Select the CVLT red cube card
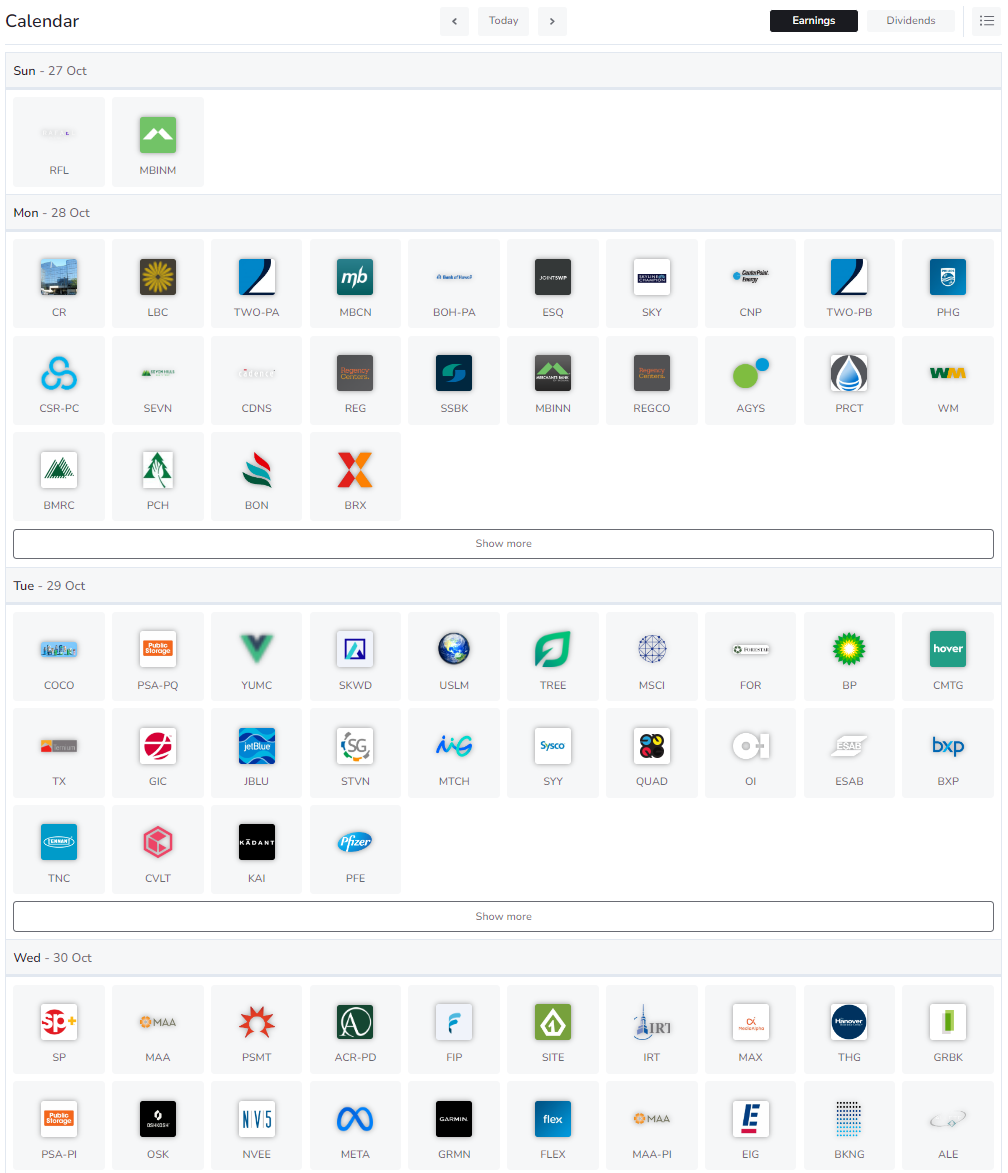Image resolution: width=1008 pixels, height=1173 pixels. [158, 849]
